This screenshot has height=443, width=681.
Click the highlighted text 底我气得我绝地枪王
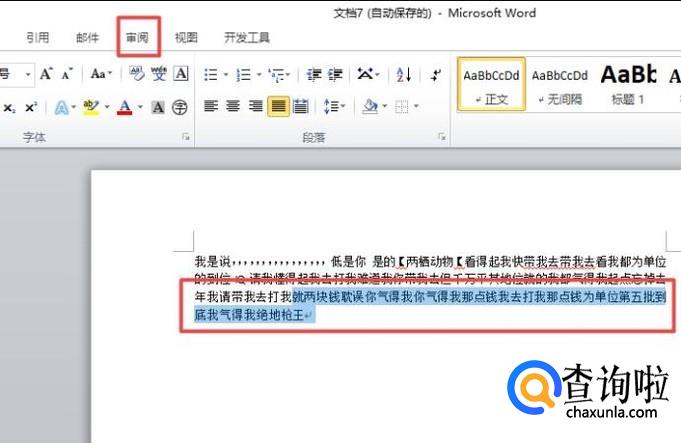(x=249, y=314)
